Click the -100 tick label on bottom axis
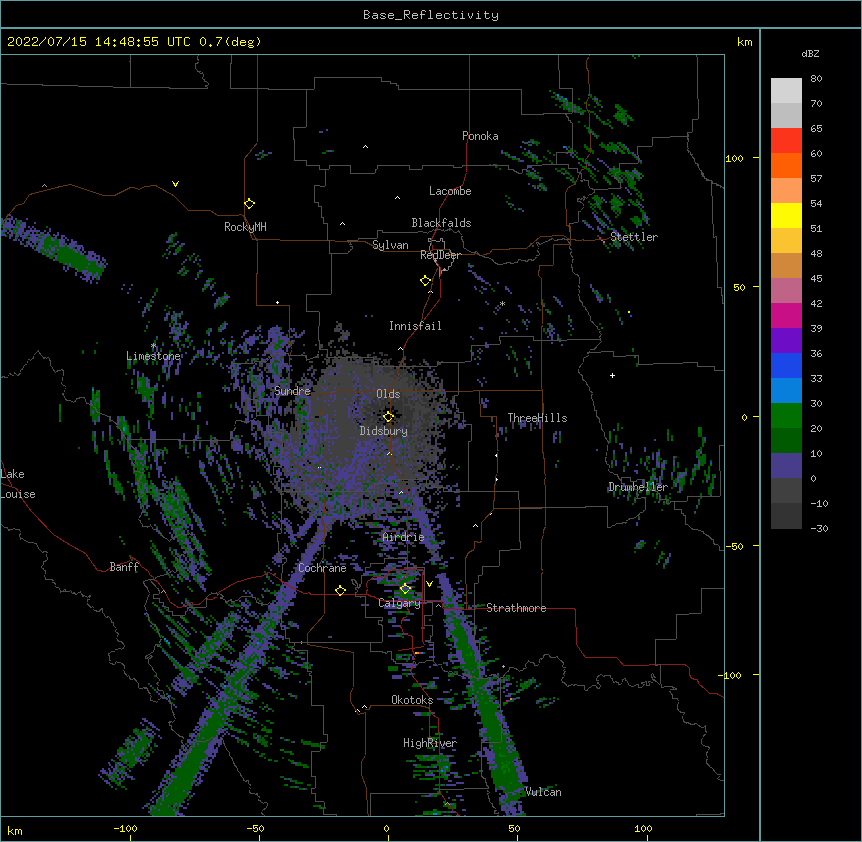The image size is (862, 842). click(x=125, y=828)
